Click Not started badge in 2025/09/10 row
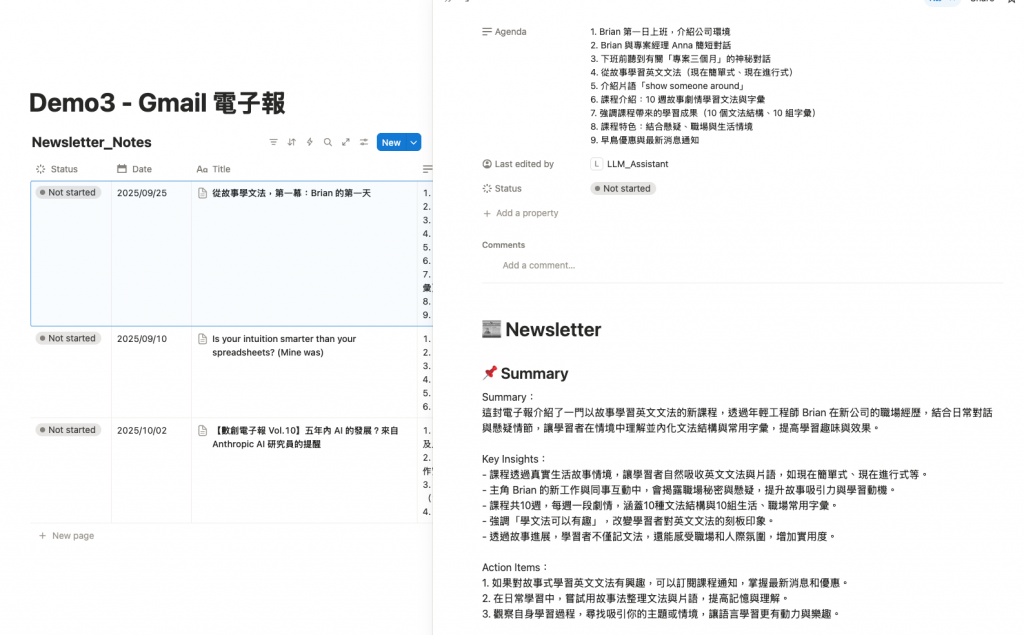The image size is (1024, 635). pos(69,338)
